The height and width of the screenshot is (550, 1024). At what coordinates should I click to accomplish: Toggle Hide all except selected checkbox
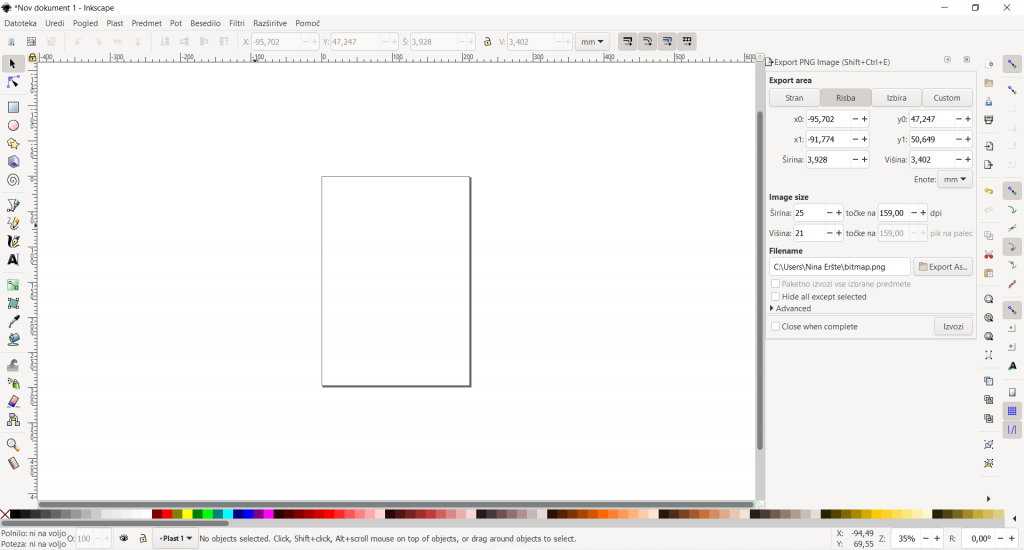775,297
